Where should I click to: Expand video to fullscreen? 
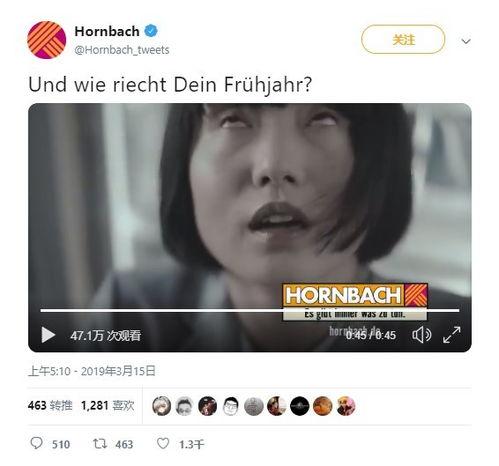coord(452,334)
